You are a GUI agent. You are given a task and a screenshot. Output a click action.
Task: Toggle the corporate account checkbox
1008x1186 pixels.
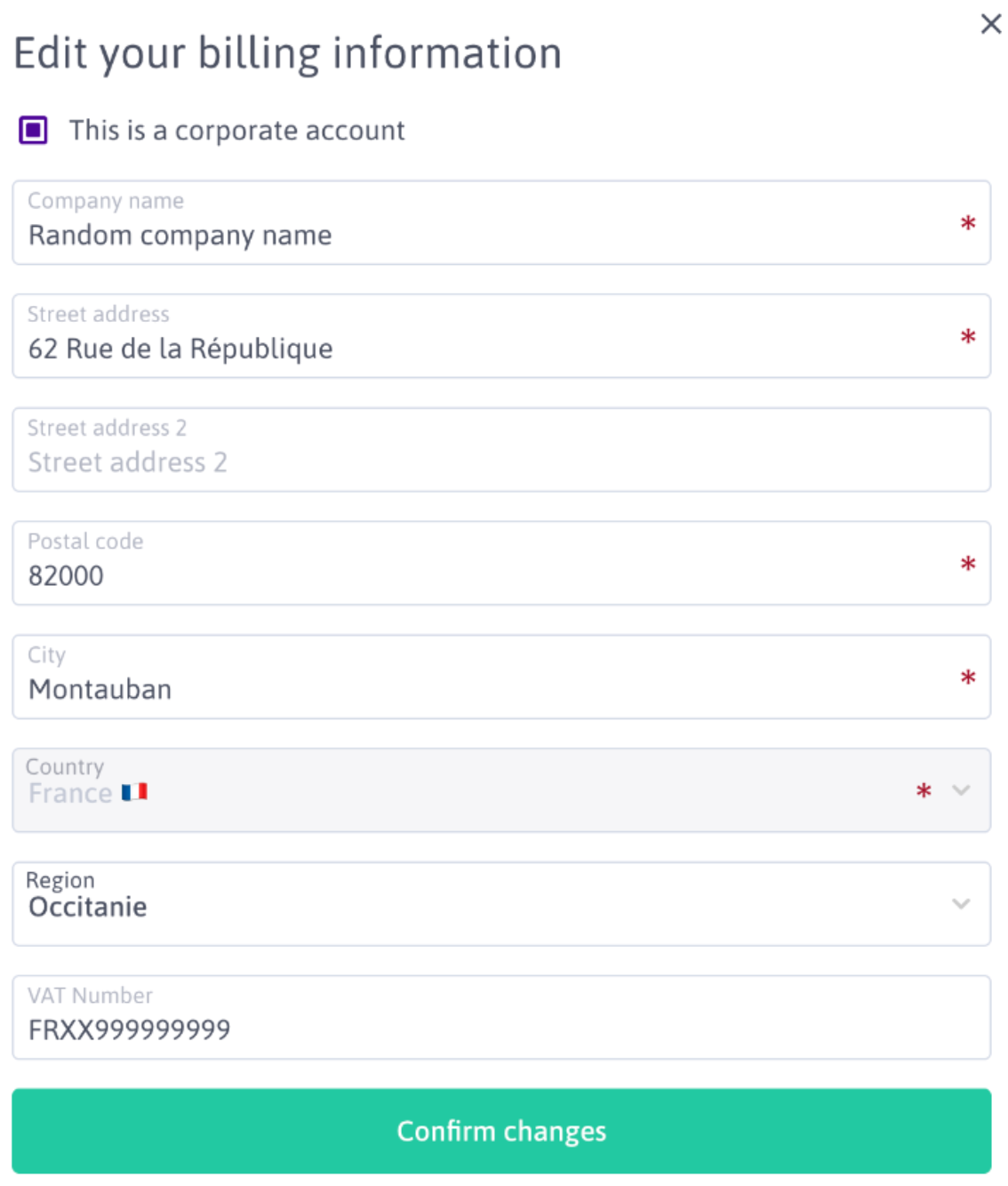[34, 131]
